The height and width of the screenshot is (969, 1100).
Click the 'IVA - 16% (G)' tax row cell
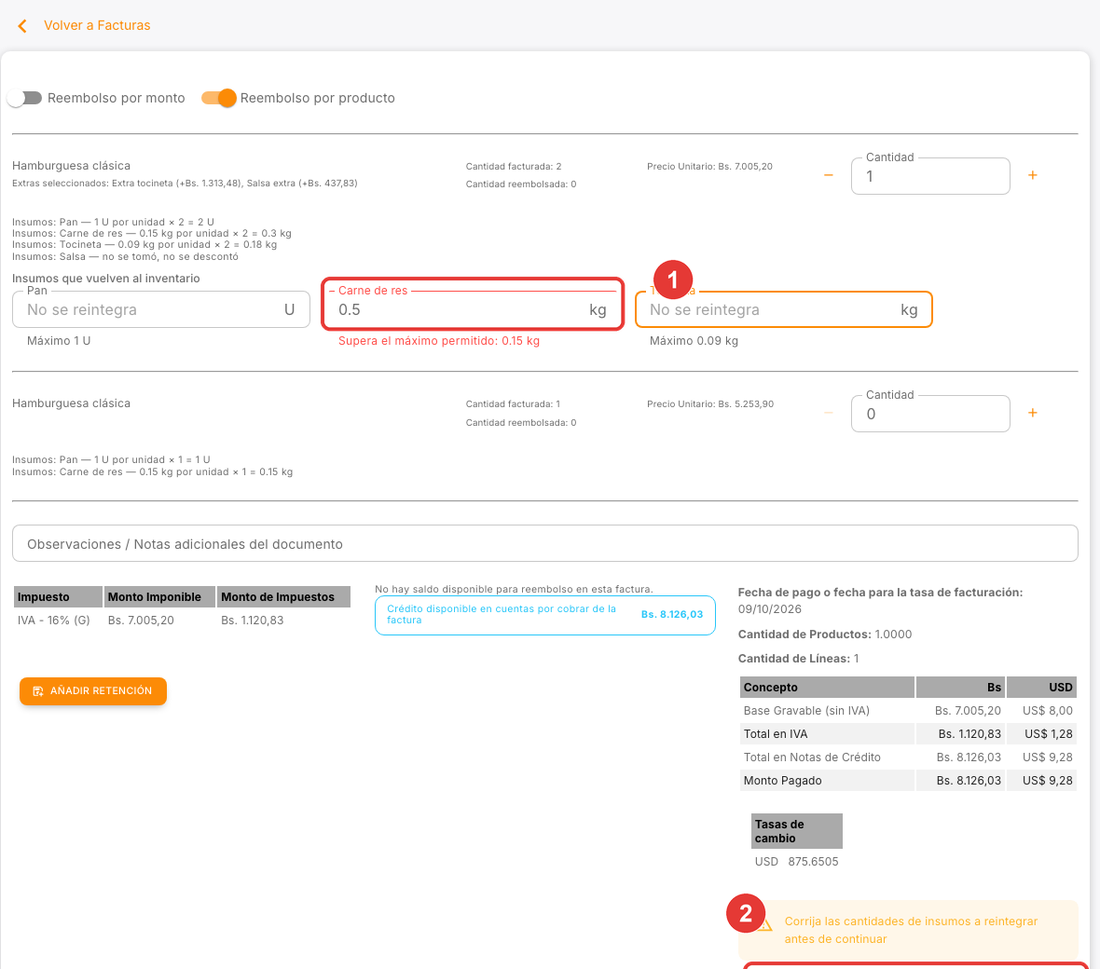click(x=54, y=620)
